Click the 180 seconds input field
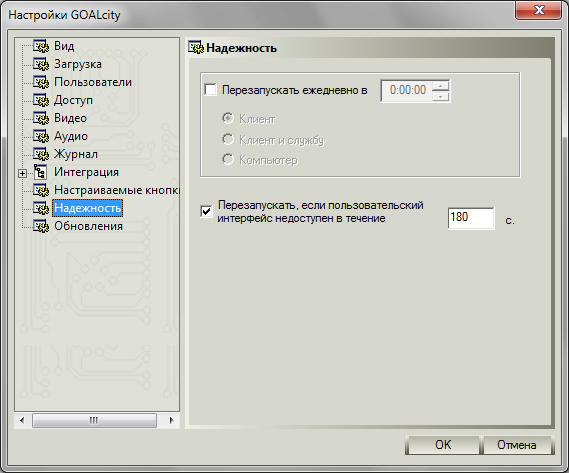The height and width of the screenshot is (473, 569). point(471,218)
